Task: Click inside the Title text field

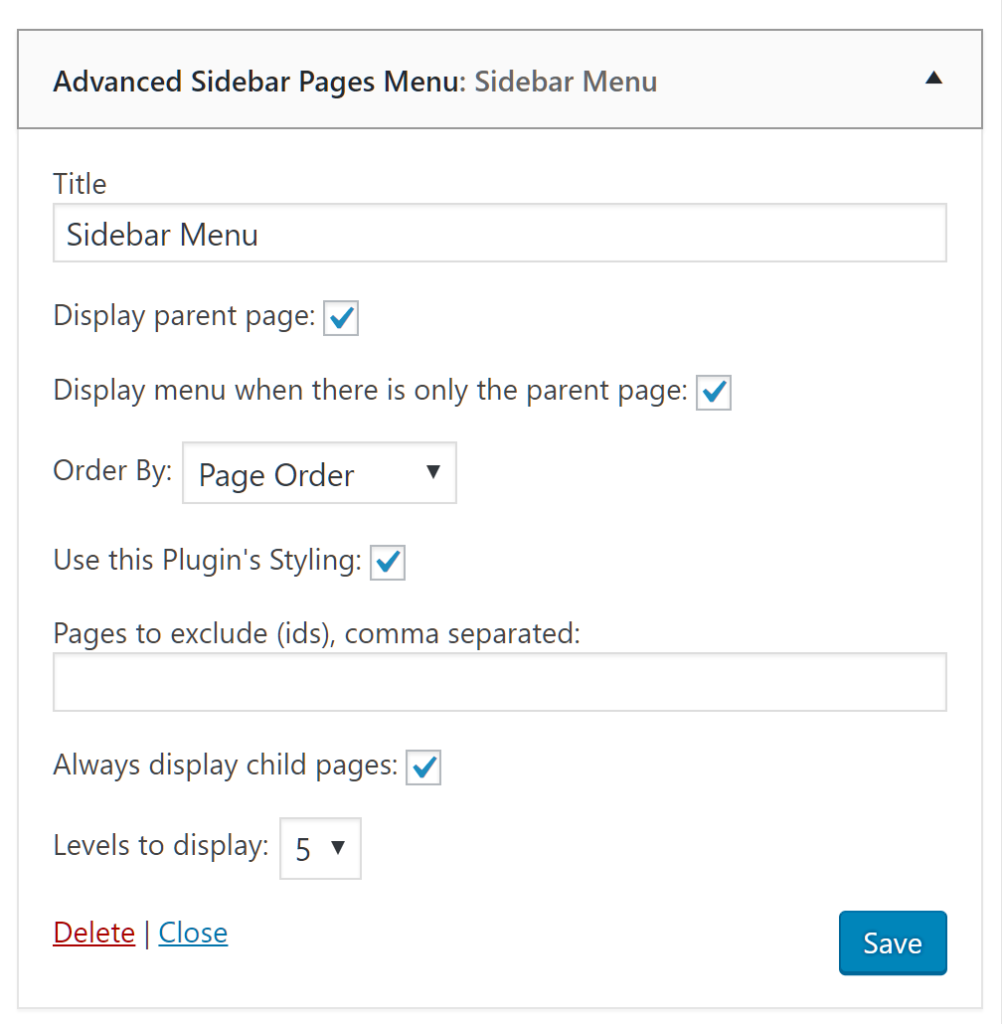Action: coord(500,233)
